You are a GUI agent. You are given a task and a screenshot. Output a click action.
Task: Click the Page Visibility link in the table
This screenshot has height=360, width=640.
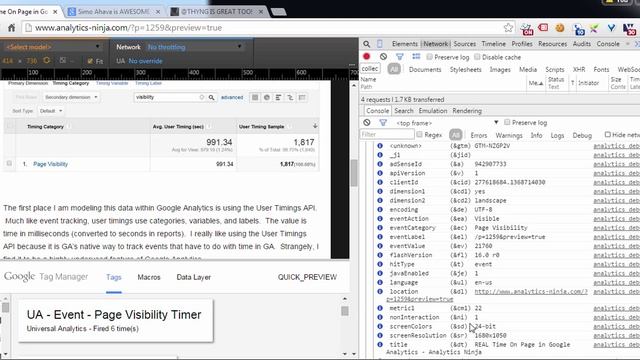click(51, 164)
